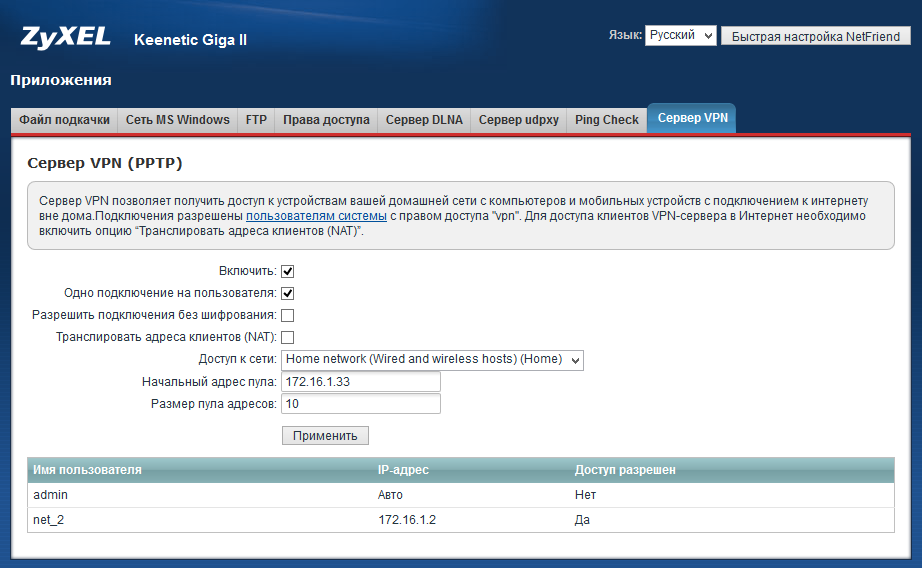Expand the "Доступ к сети" dropdown

coord(432,359)
